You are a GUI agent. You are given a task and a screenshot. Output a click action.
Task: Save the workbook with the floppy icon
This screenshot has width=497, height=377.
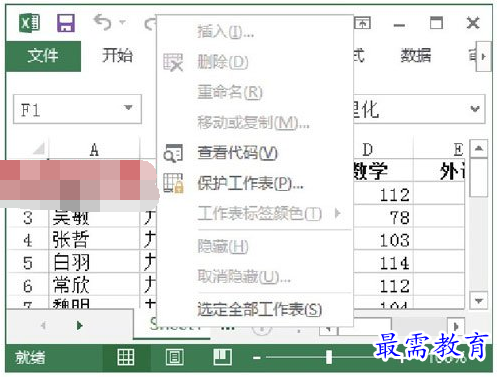point(66,23)
